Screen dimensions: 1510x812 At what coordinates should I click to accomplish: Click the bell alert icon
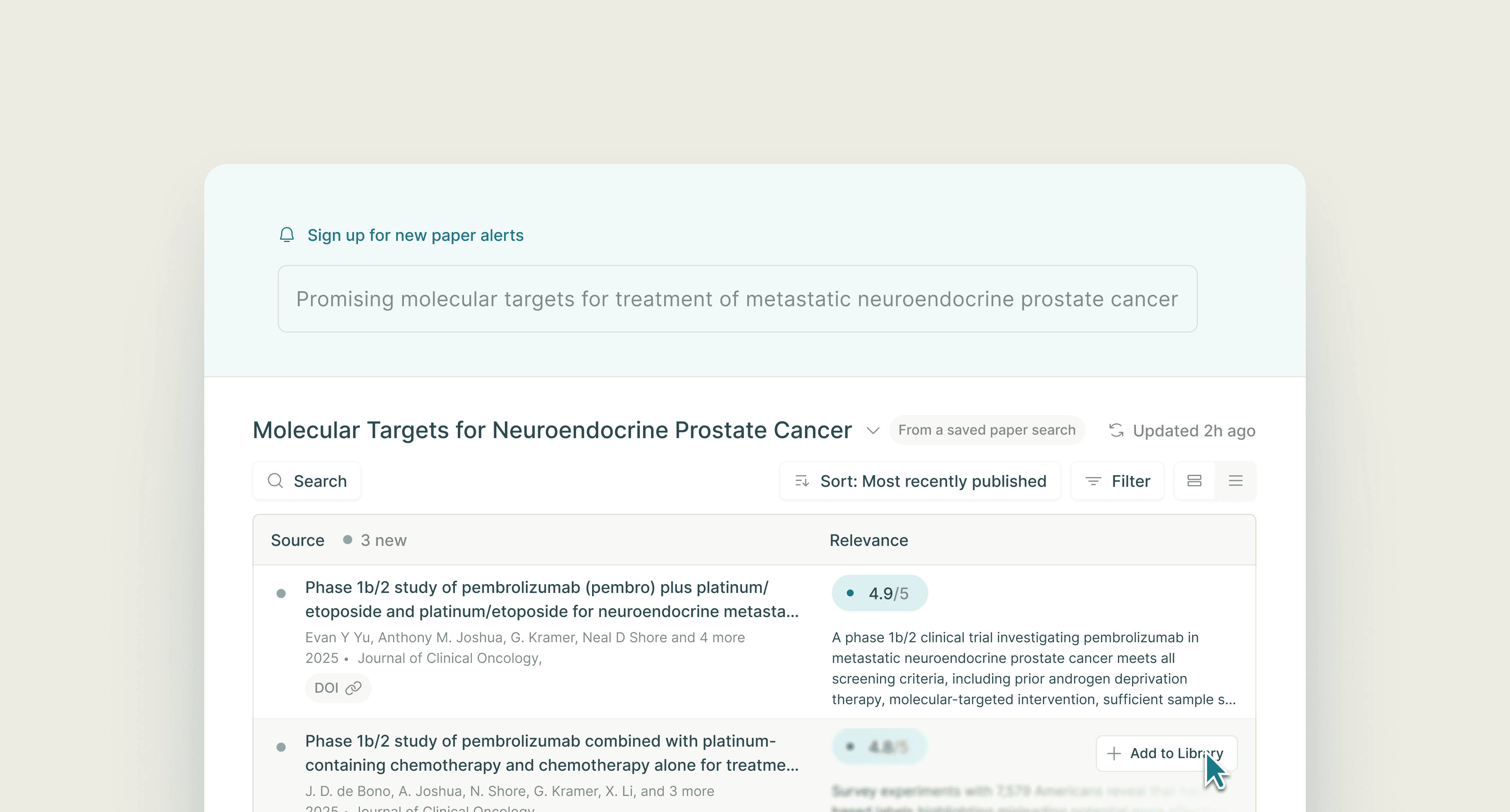286,235
